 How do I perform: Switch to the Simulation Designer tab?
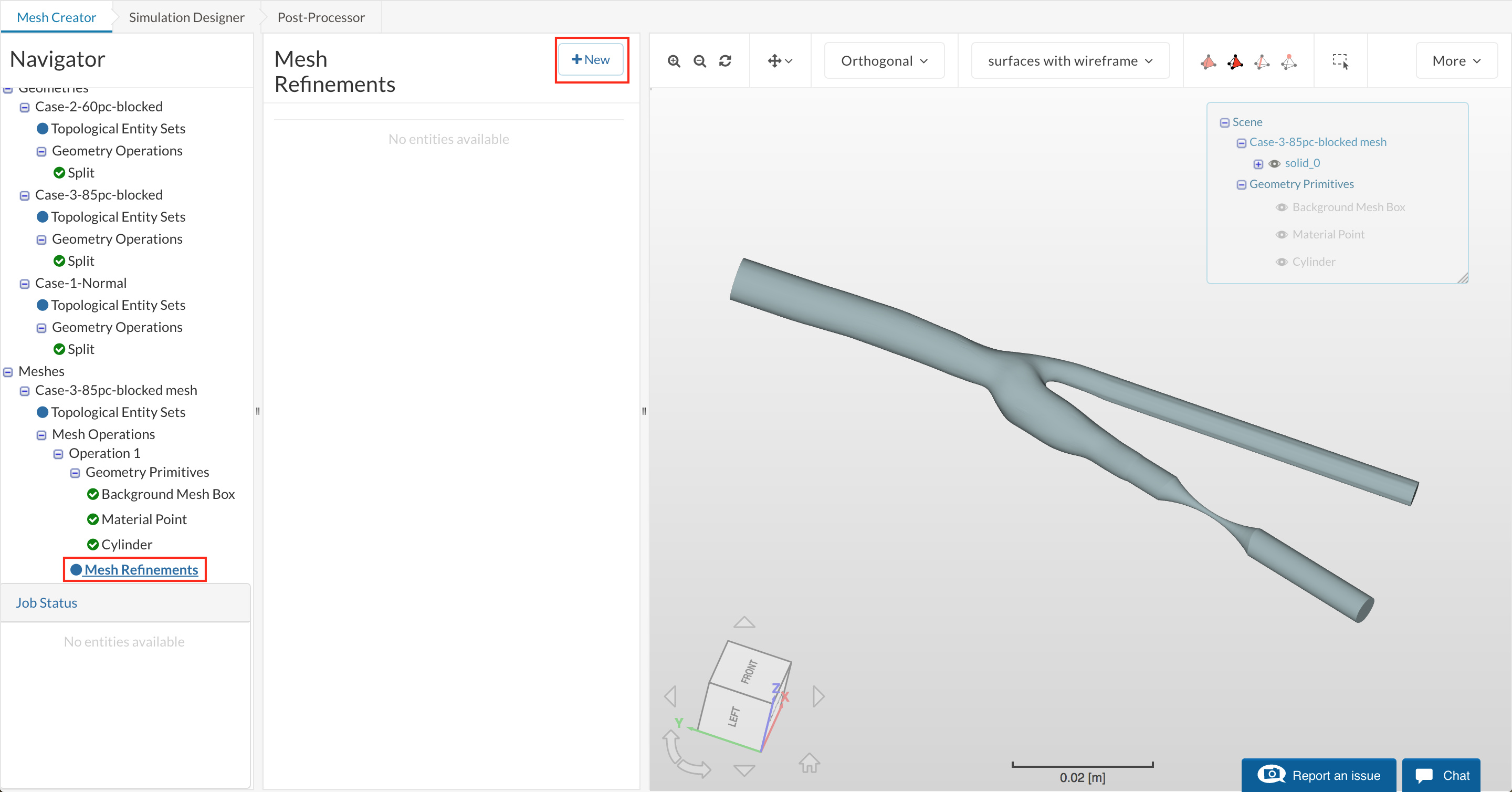point(186,17)
